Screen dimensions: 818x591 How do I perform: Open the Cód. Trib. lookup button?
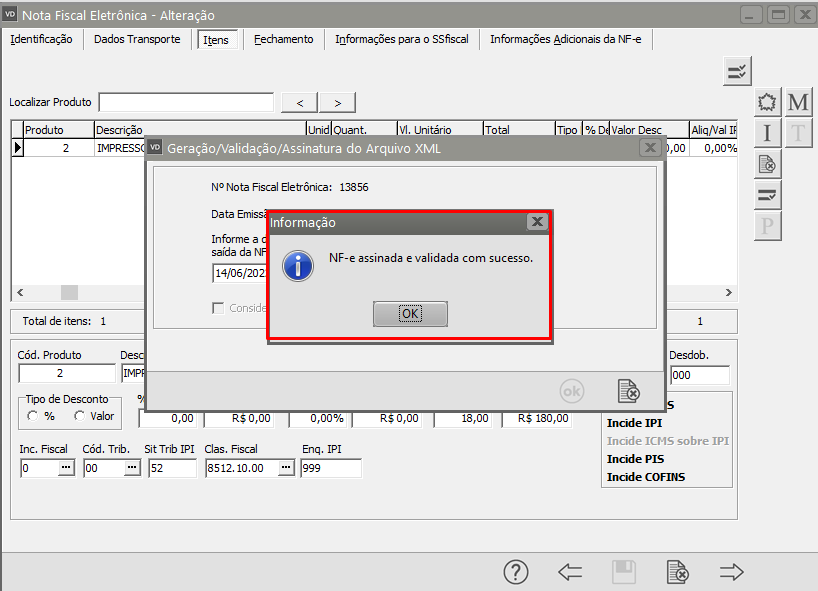(x=133, y=468)
